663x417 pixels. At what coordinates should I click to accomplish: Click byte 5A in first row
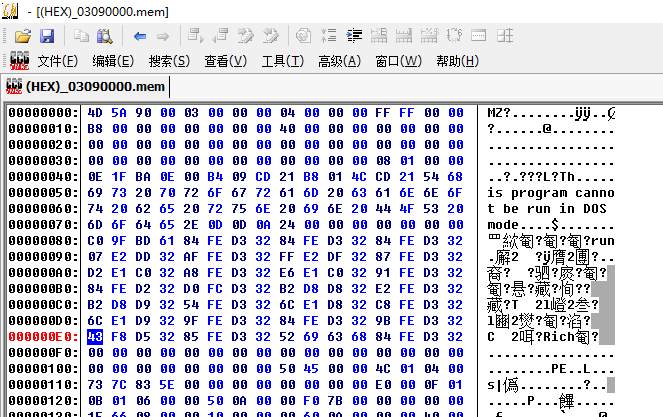[119, 113]
